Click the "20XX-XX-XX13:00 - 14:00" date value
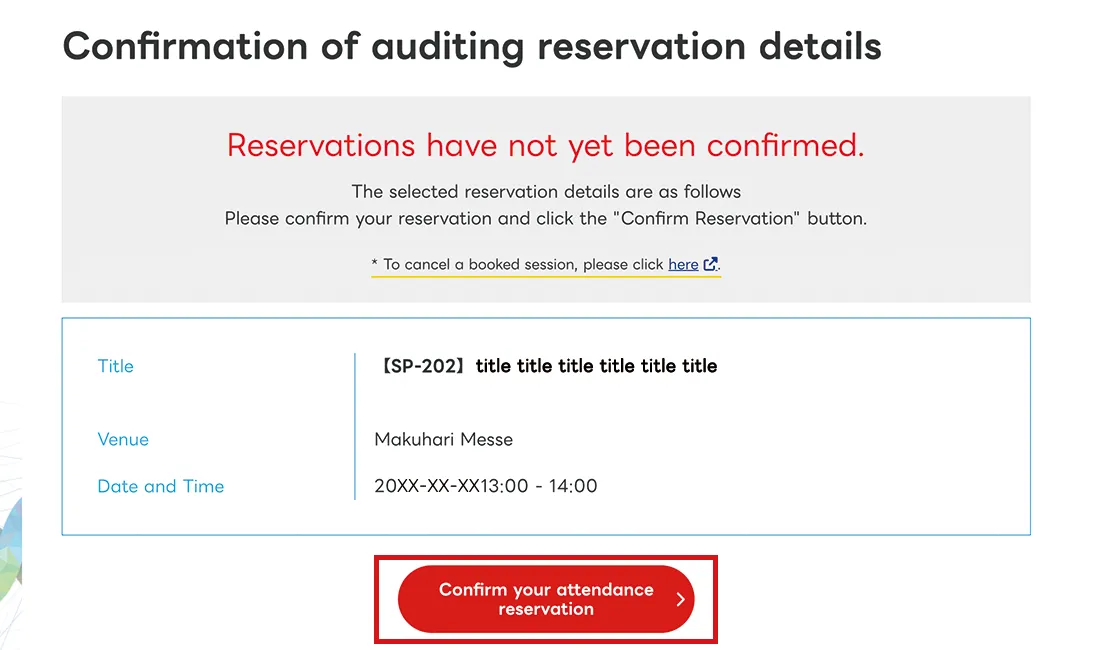 [485, 486]
